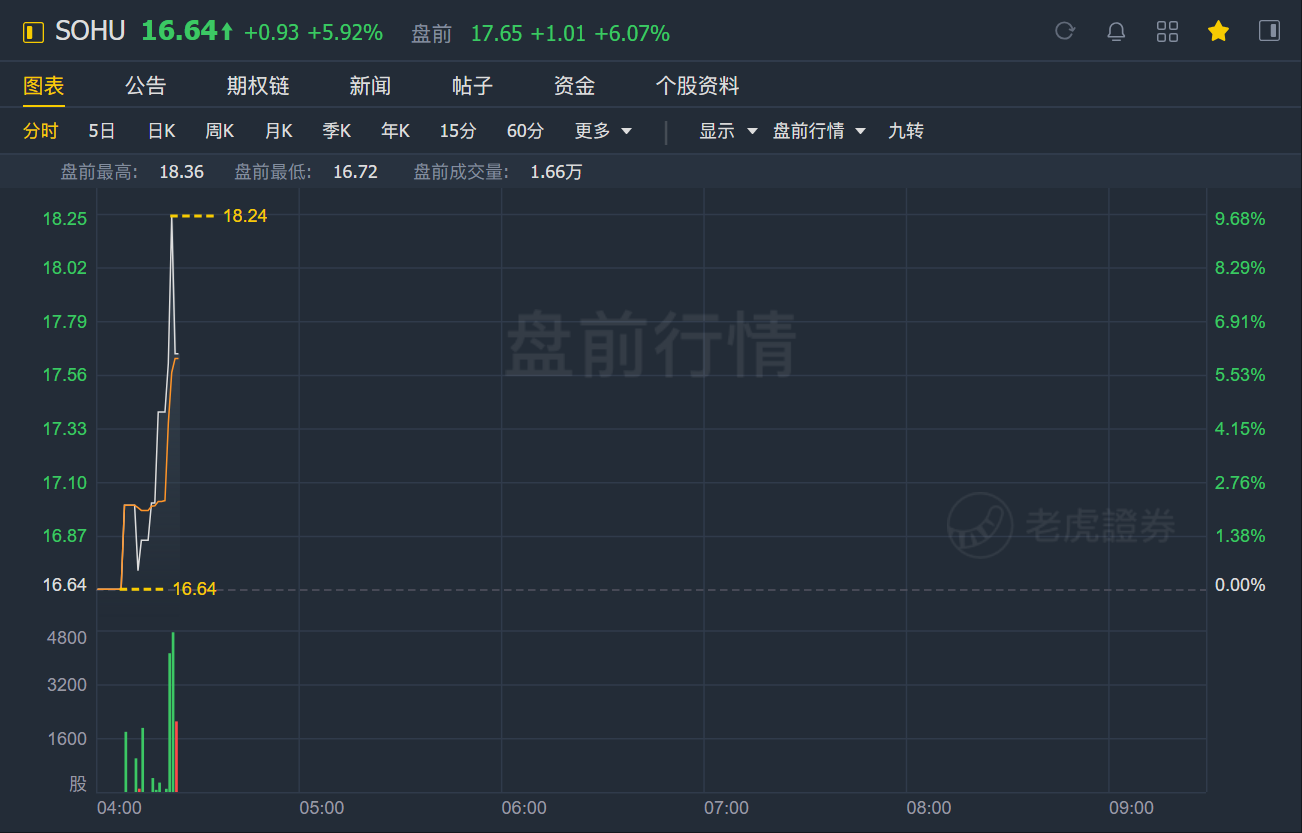
Task: Click the 09:00 time axis label
Action: pos(1131,808)
